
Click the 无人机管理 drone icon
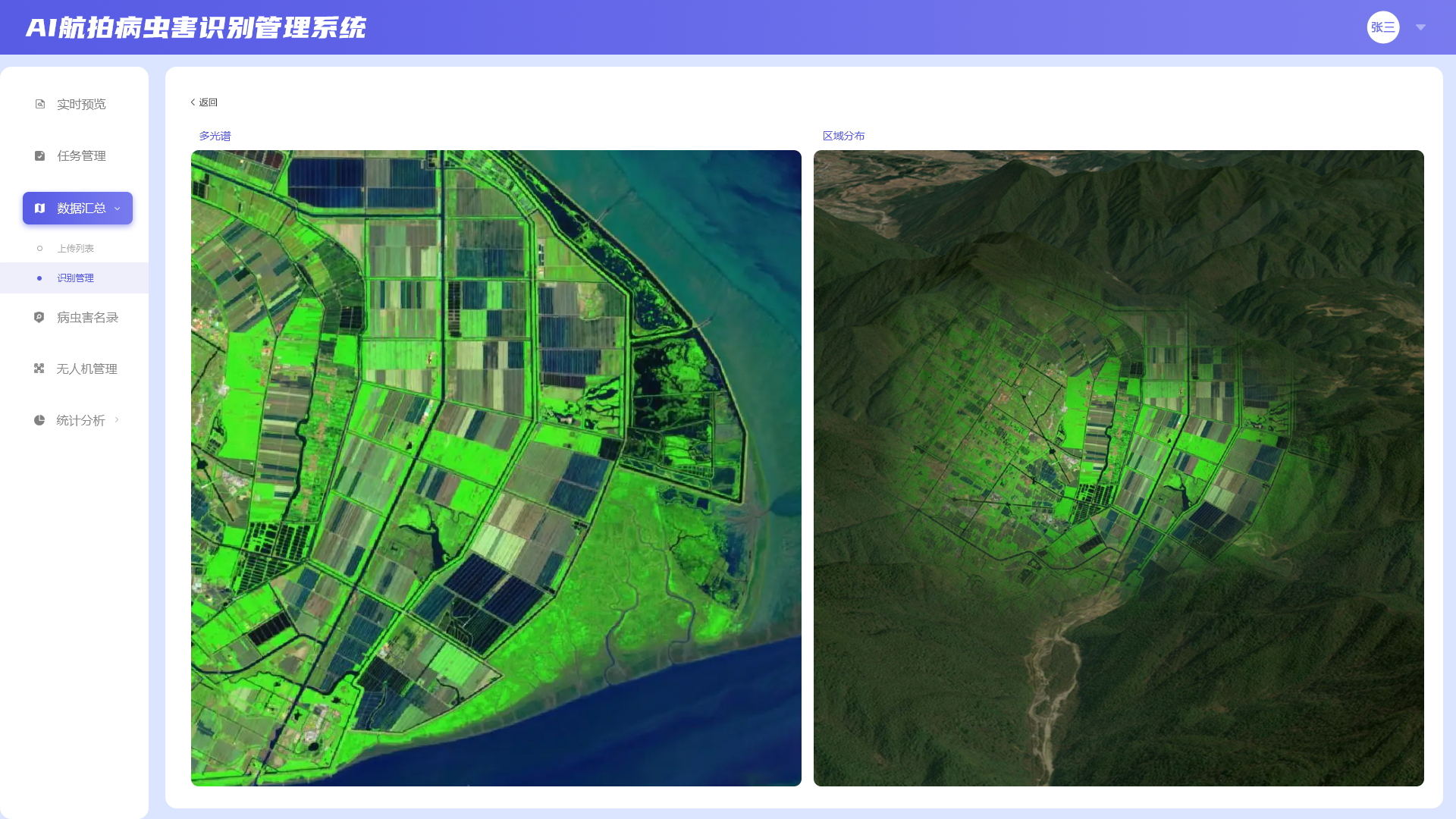39,369
